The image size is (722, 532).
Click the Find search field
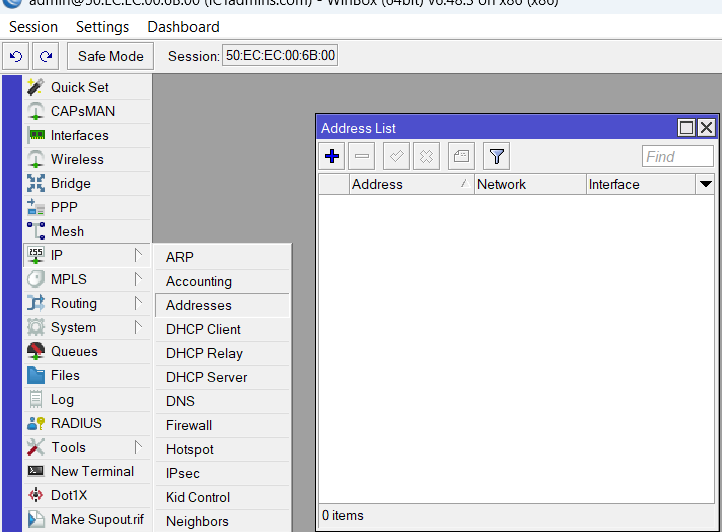click(678, 156)
